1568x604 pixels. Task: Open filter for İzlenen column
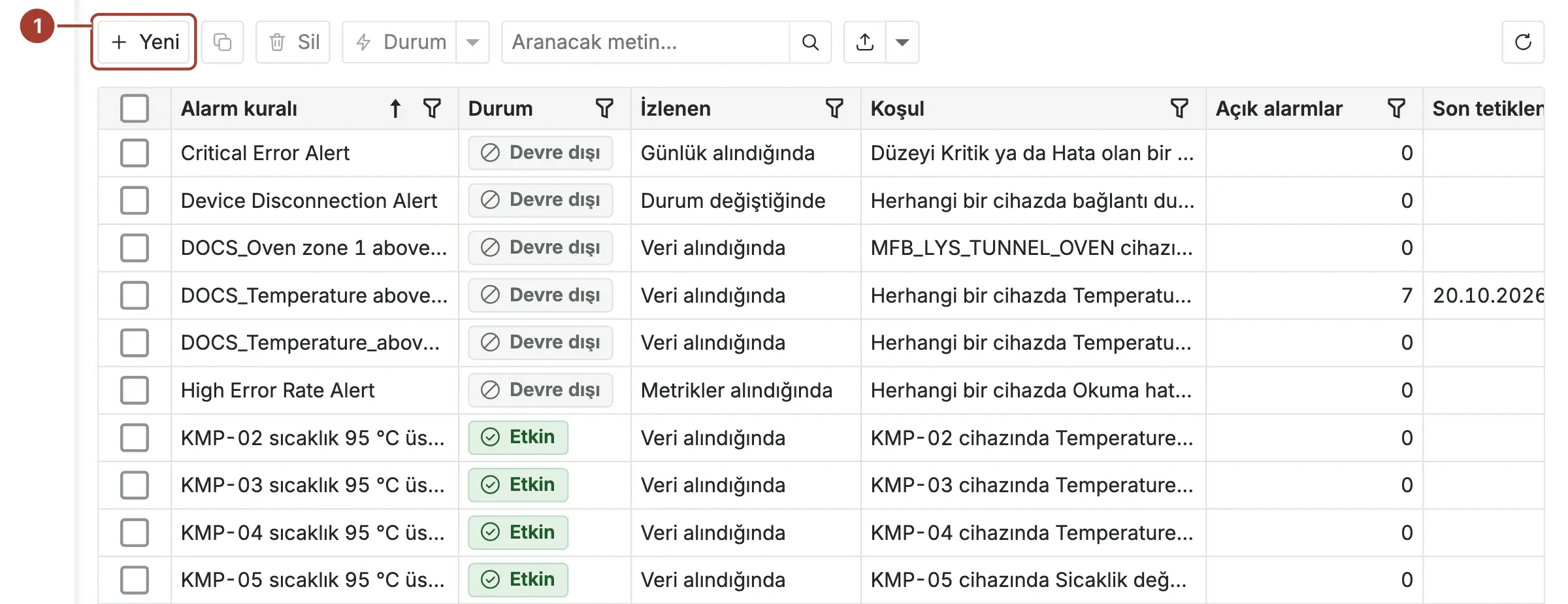[834, 109]
